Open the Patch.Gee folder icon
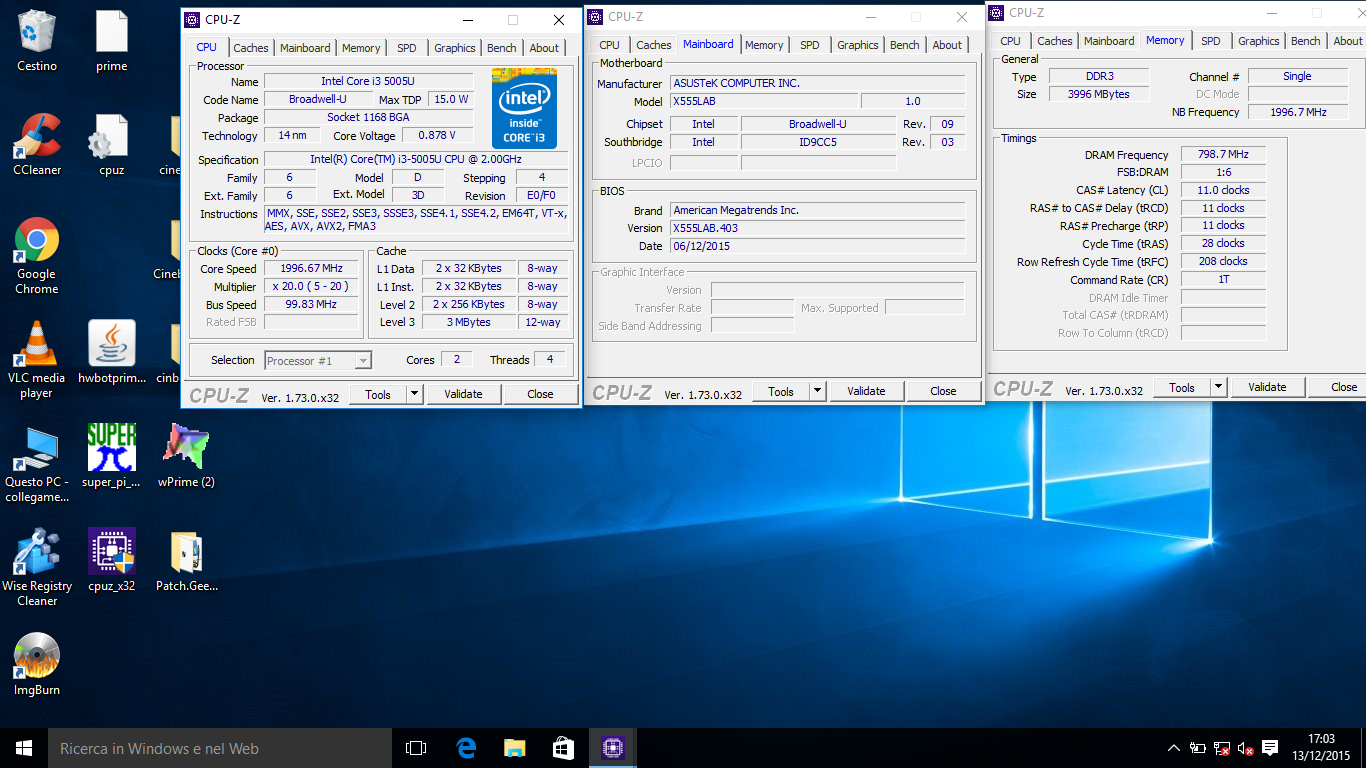Screen dimensions: 1366x768 coord(186,560)
